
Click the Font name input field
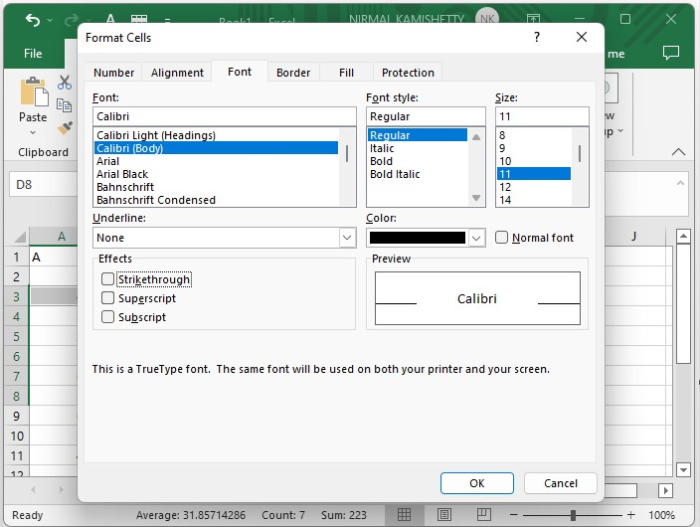coord(224,116)
